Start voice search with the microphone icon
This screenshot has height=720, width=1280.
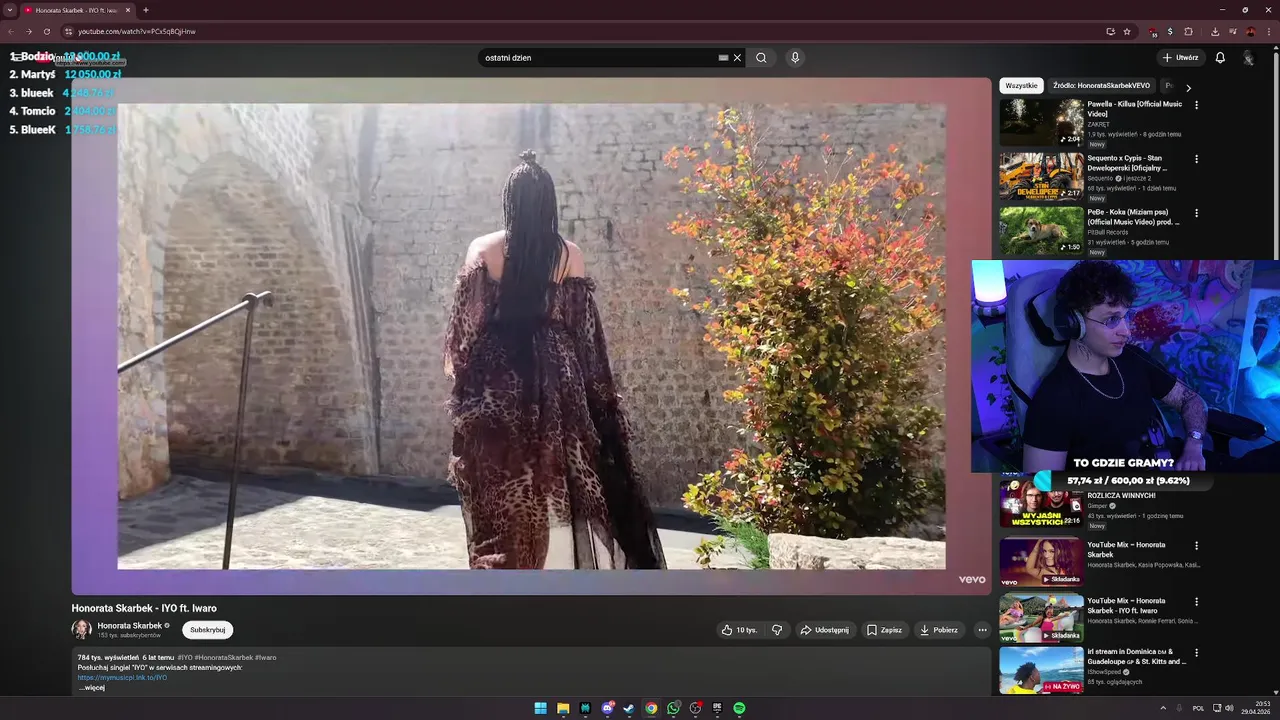(795, 58)
